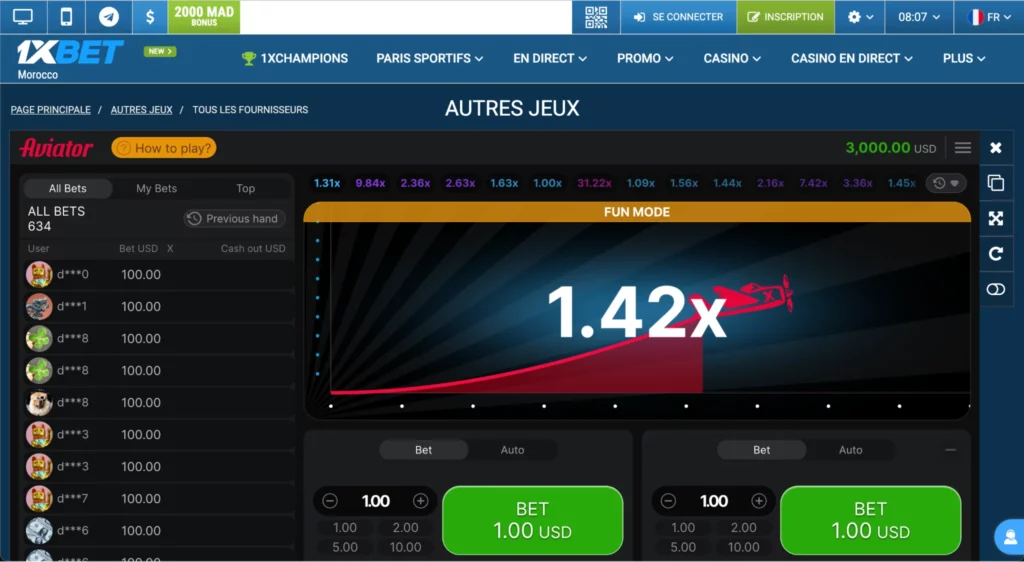Switch left panel to Auto mode
The image size is (1024, 562).
click(x=512, y=450)
